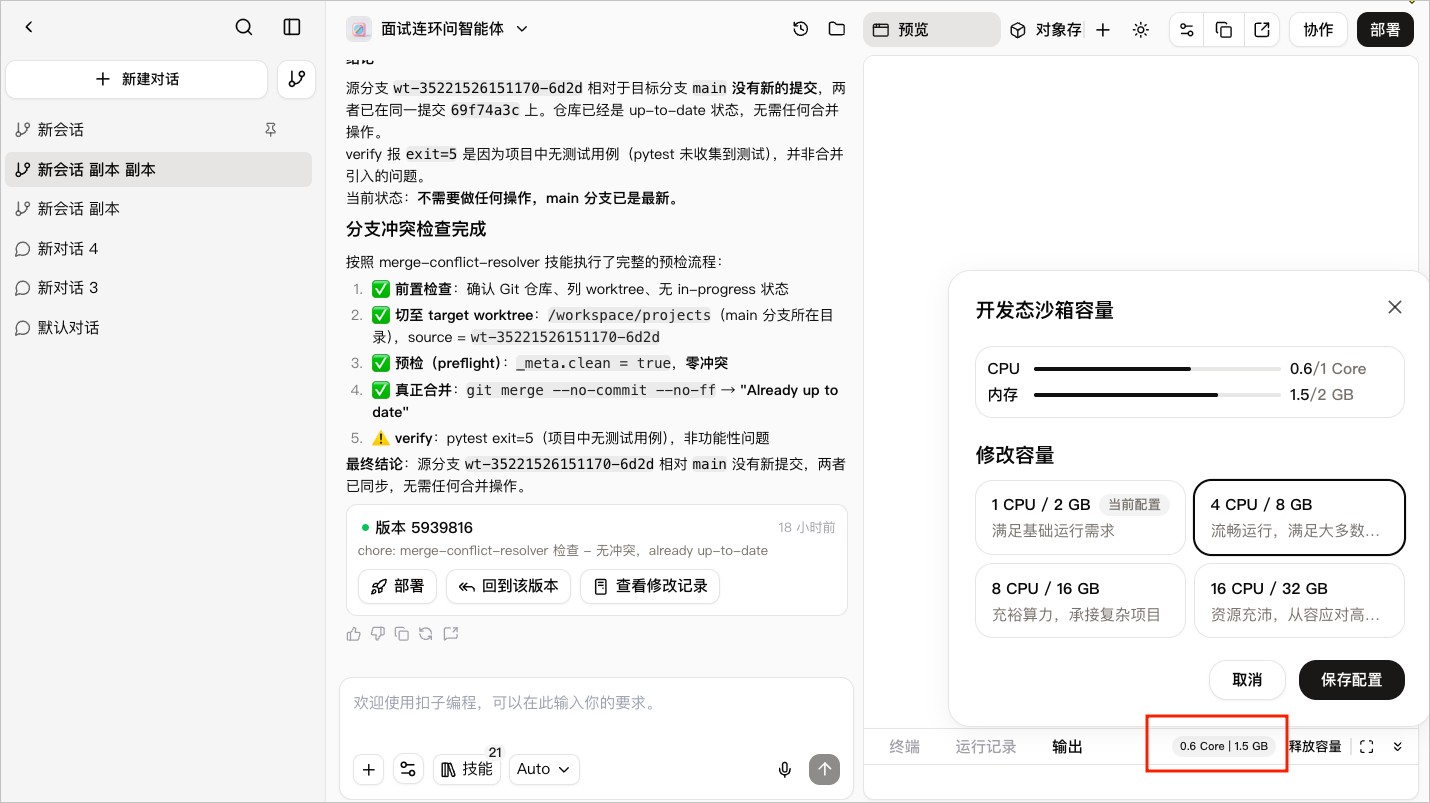This screenshot has height=803, width=1430.
Task: Click 部署 on version 5939816 card
Action: (x=397, y=586)
